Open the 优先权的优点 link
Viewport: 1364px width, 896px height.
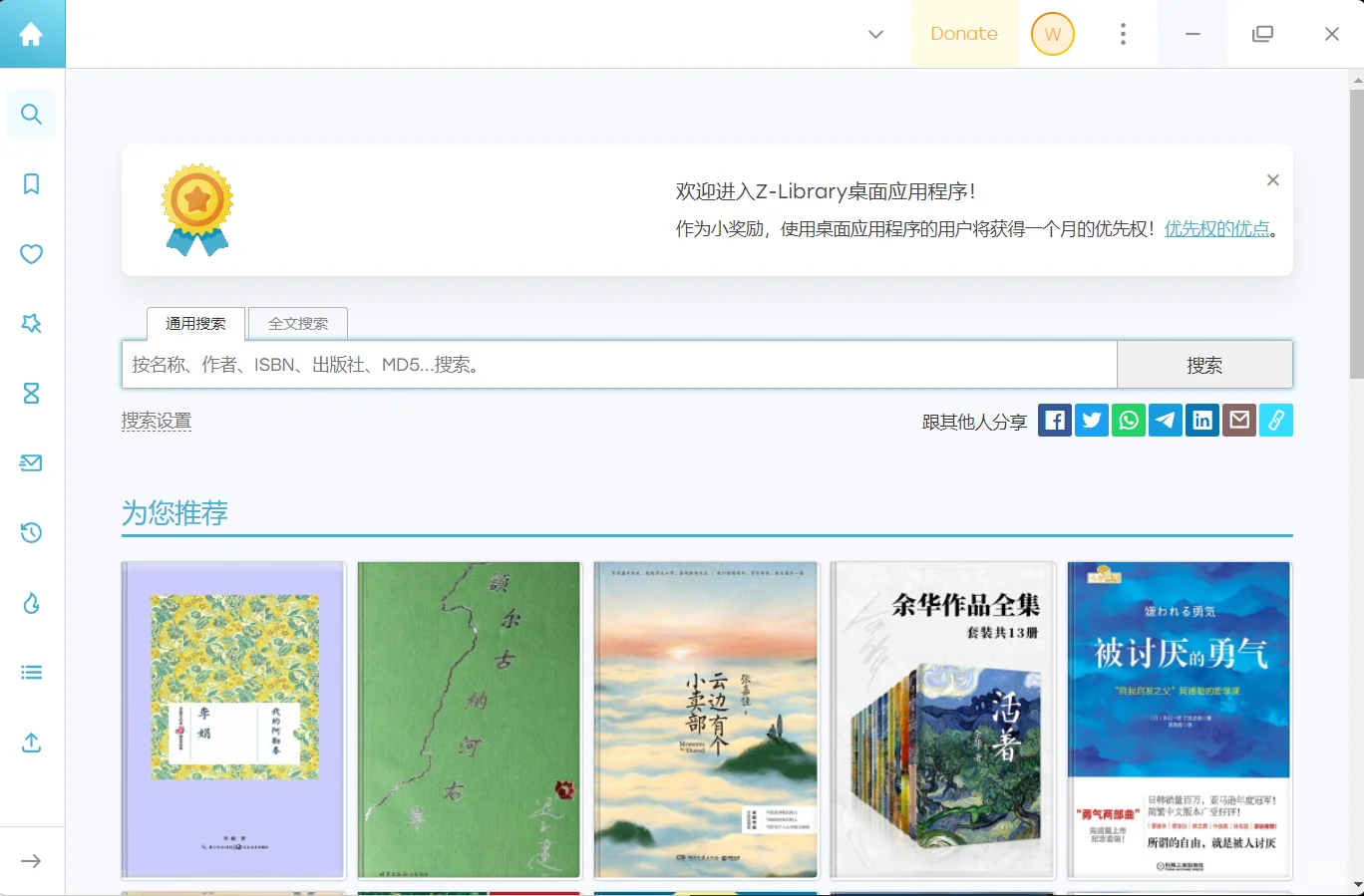pyautogui.click(x=1215, y=227)
